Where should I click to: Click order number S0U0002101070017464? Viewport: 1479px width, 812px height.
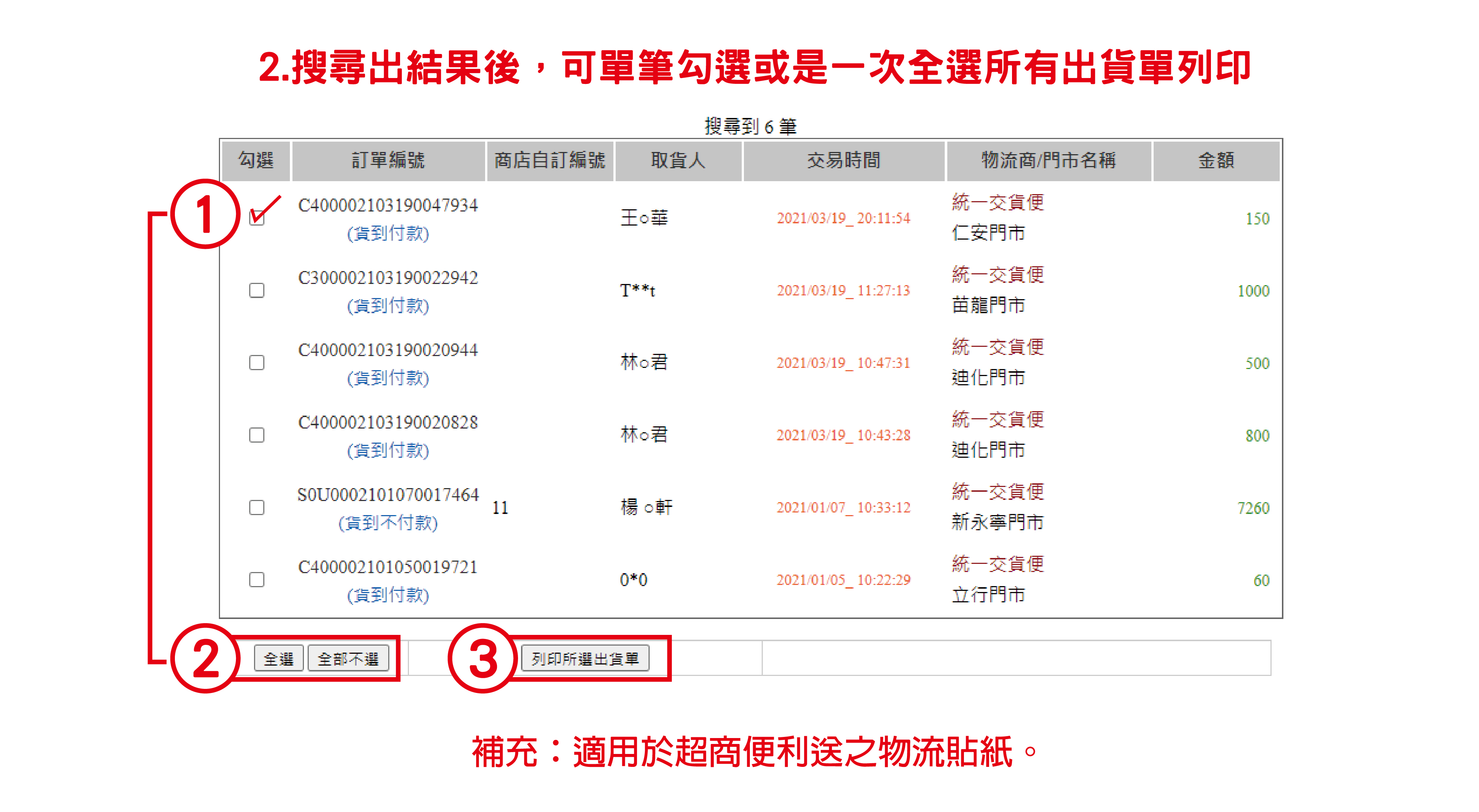pyautogui.click(x=388, y=494)
